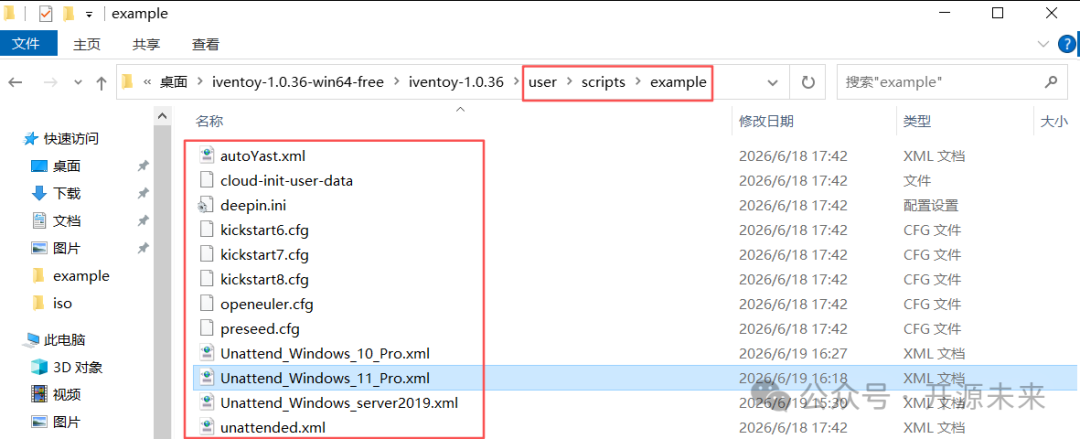The image size is (1080, 439).
Task: Select the kickstart8.cfg file icon
Action: click(x=207, y=279)
